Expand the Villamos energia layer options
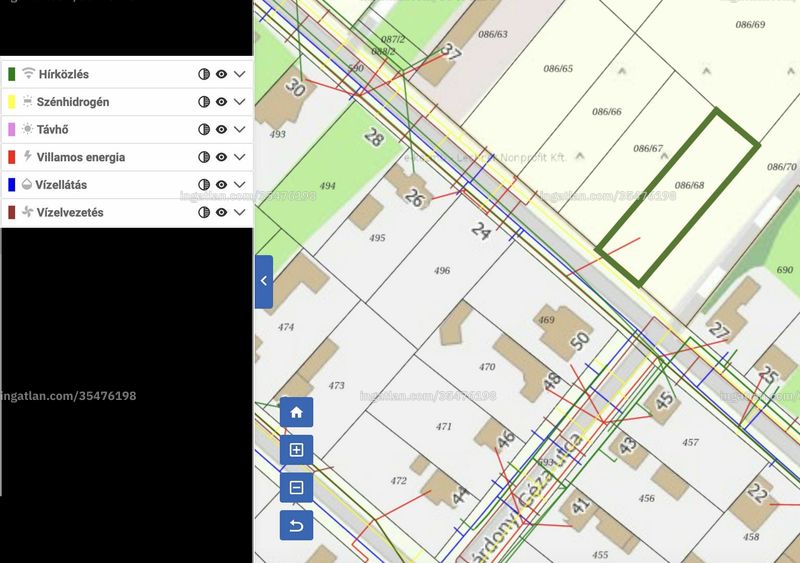Screen dimensions: 800x563 tap(240, 157)
